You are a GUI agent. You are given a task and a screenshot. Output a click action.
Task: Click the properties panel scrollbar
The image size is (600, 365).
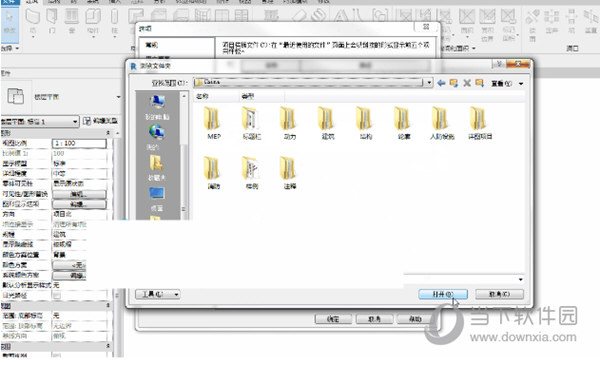pyautogui.click(x=117, y=245)
